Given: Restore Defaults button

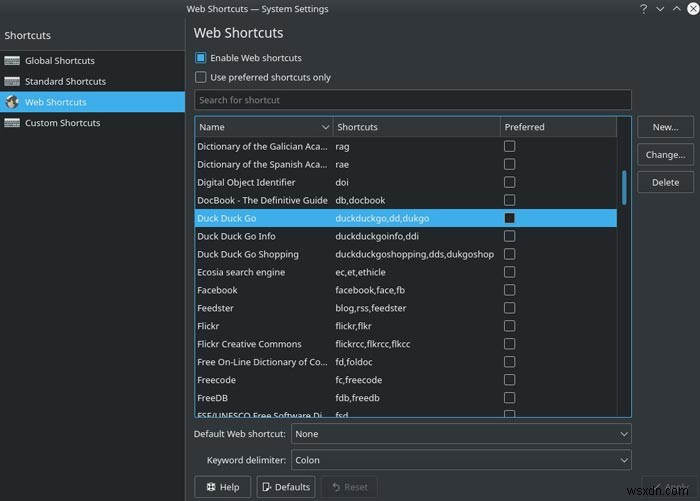Looking at the screenshot, I should pos(286,487).
